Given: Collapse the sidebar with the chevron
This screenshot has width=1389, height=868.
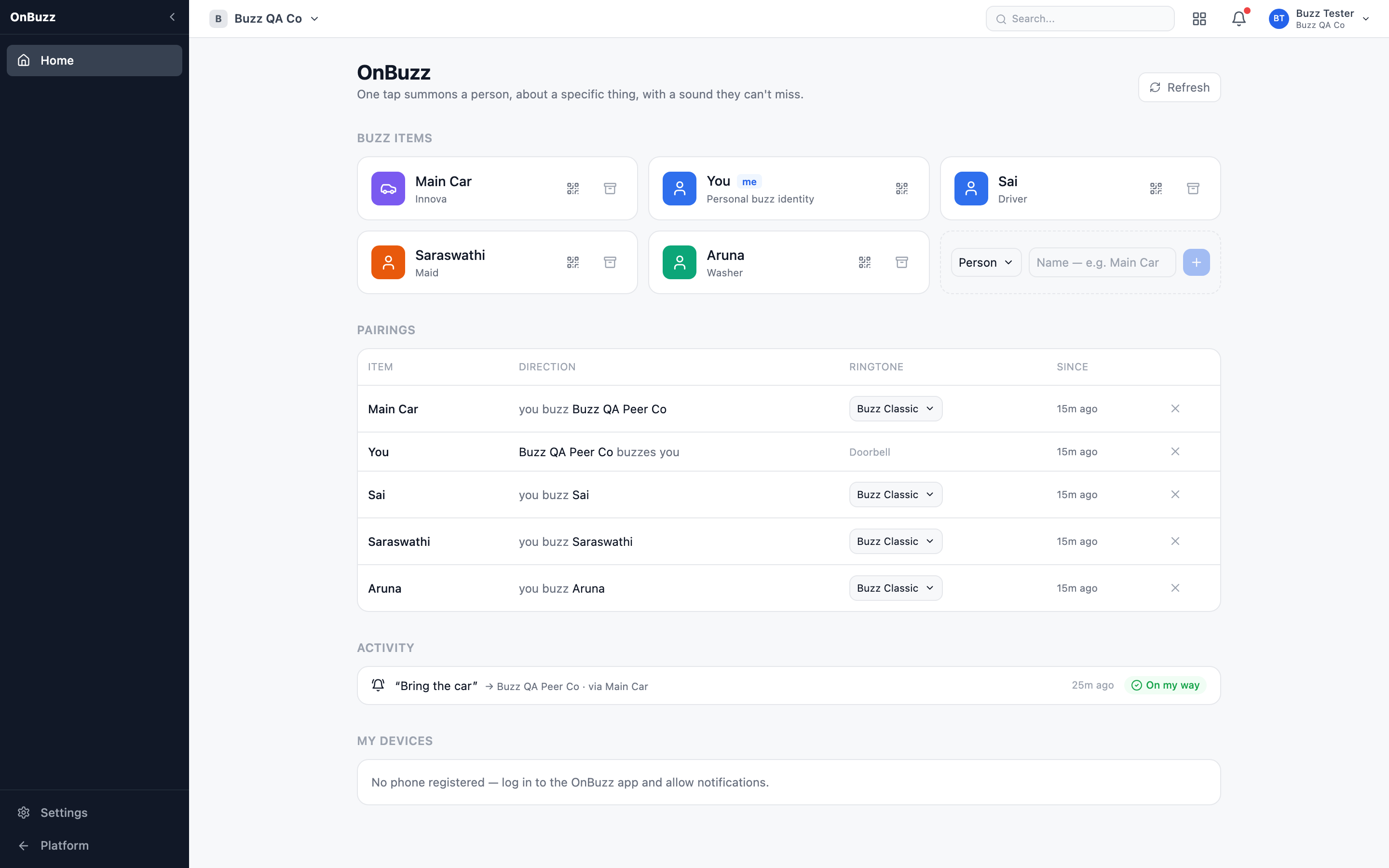Looking at the screenshot, I should [172, 17].
